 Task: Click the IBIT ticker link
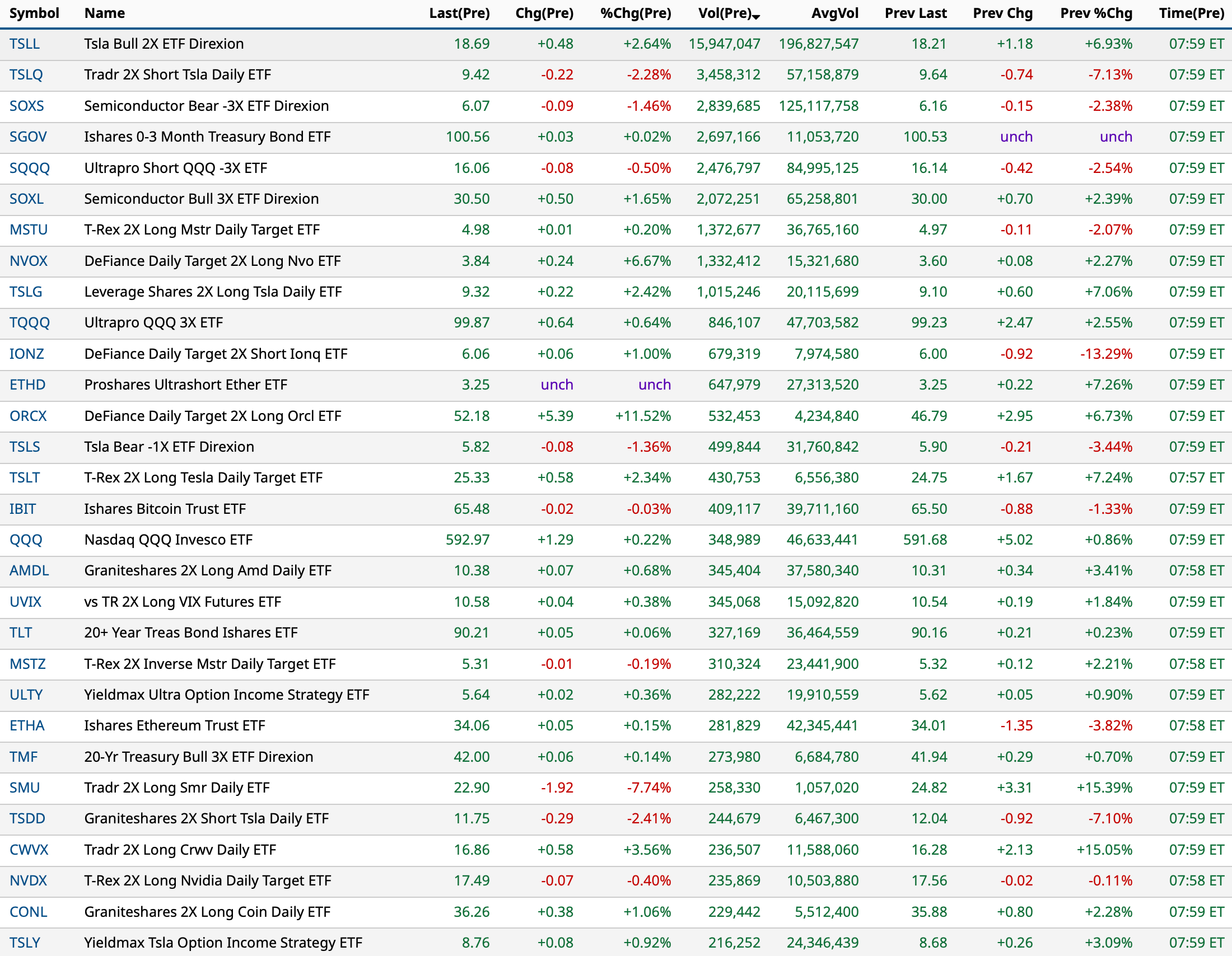pyautogui.click(x=22, y=509)
